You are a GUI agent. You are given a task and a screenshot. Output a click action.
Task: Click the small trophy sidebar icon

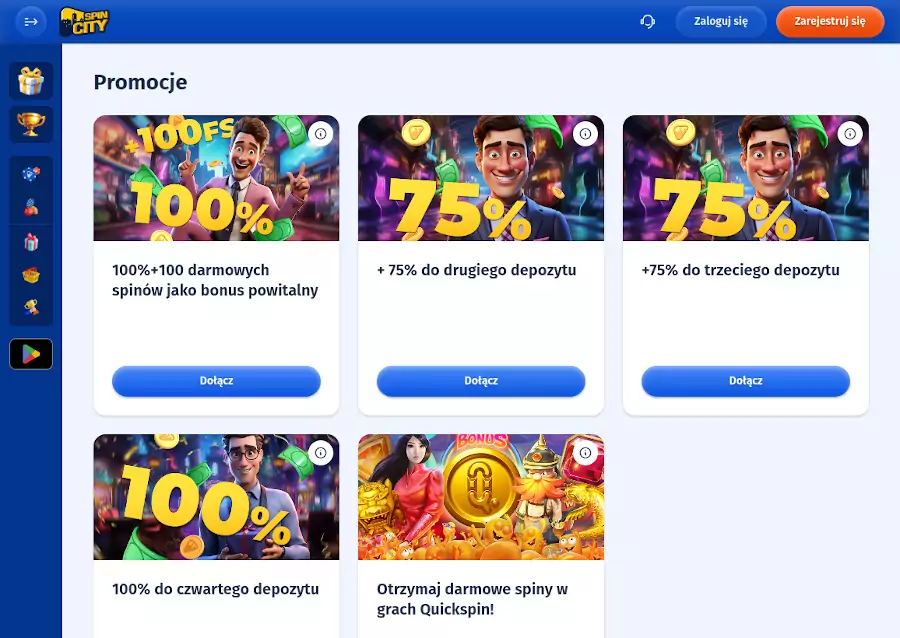31,307
